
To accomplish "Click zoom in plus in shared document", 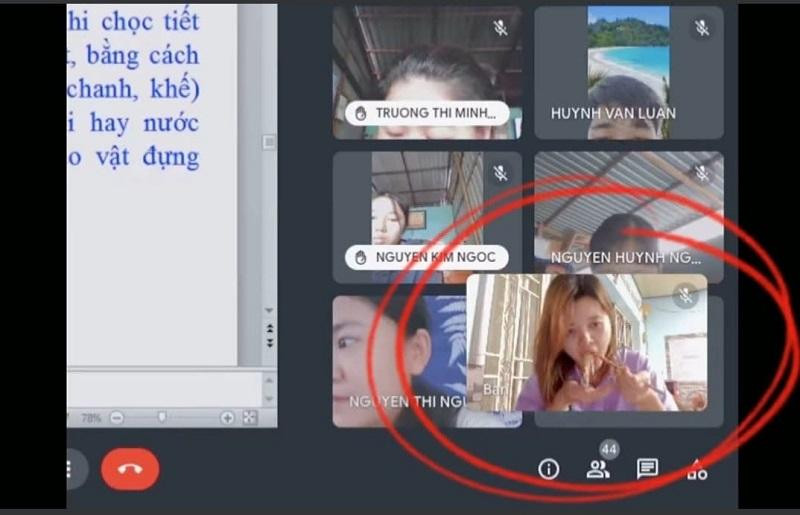I will [227, 418].
